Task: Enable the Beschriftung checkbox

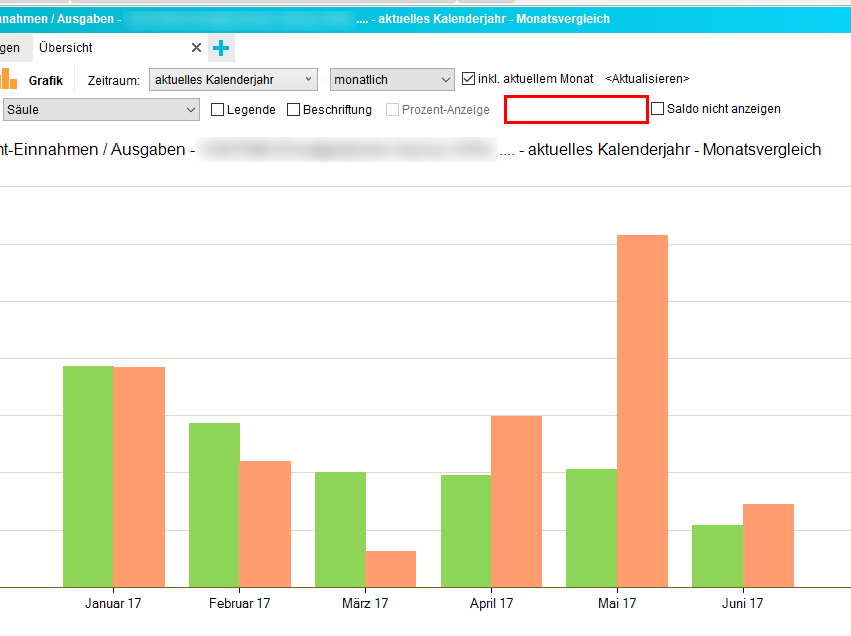Action: 293,110
